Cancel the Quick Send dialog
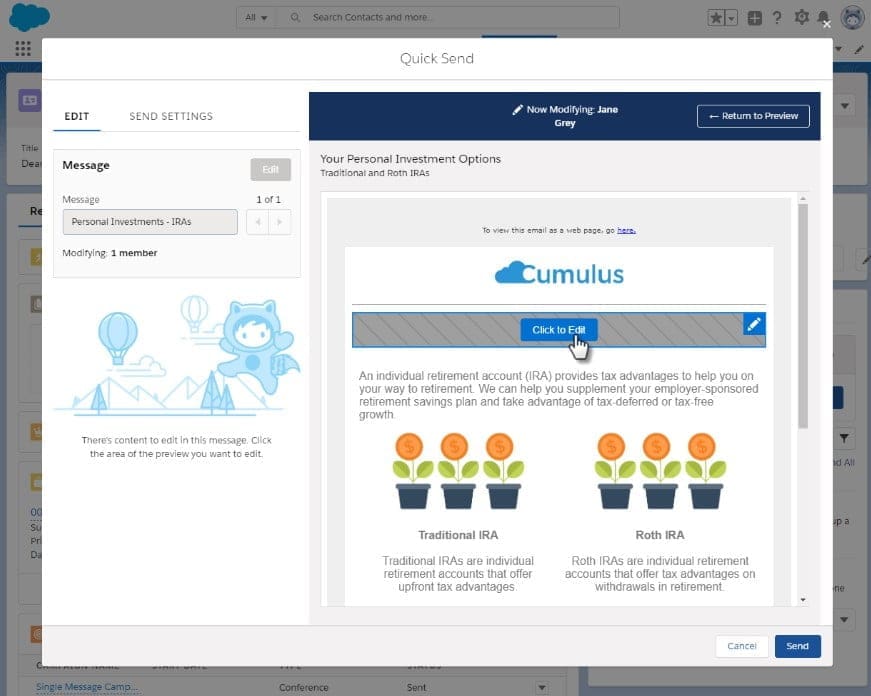The width and height of the screenshot is (871, 696). (x=741, y=646)
